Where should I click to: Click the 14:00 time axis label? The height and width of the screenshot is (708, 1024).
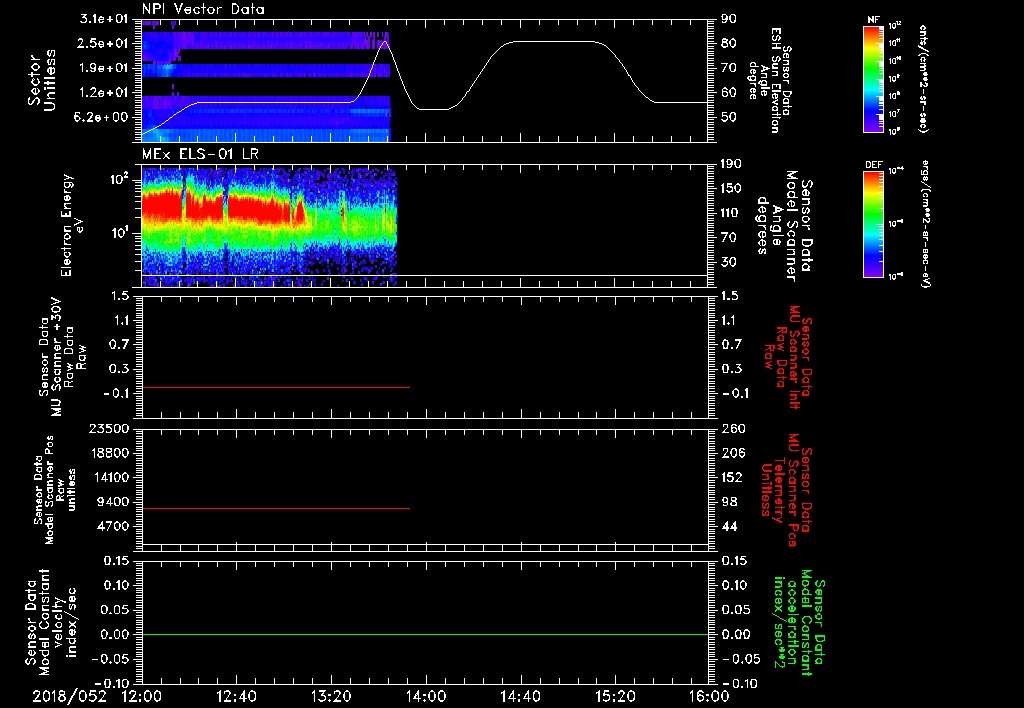coord(426,696)
